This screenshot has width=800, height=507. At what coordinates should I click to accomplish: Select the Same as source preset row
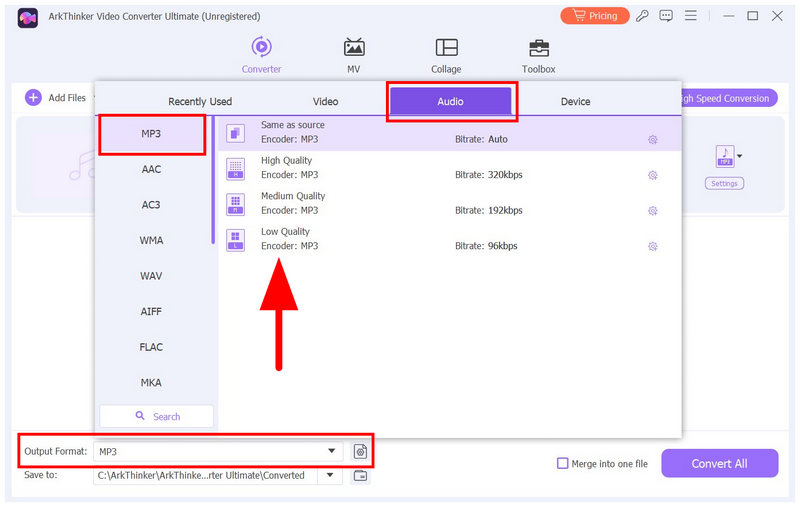tap(449, 133)
